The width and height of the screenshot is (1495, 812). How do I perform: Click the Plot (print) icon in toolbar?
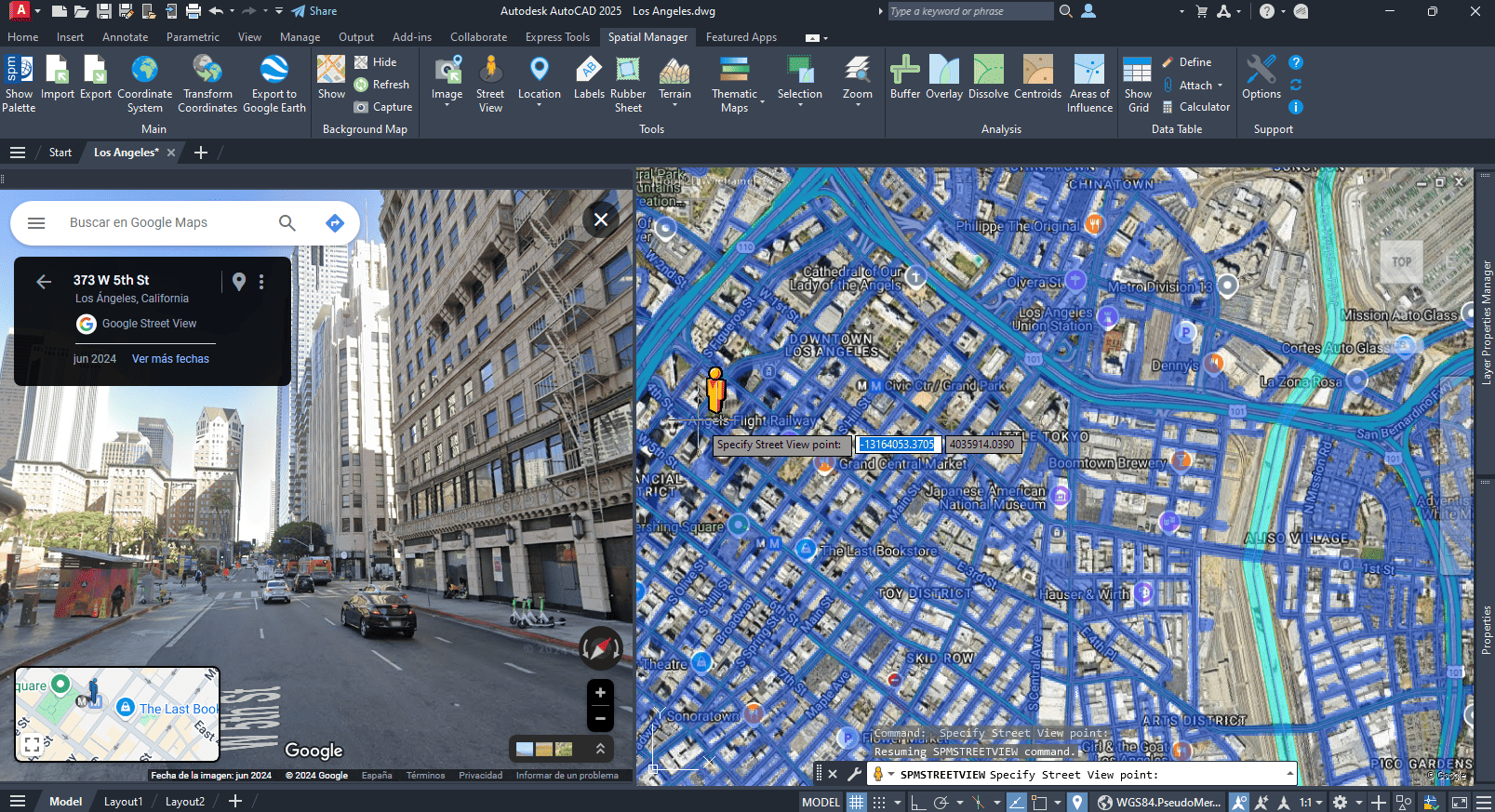(x=193, y=11)
